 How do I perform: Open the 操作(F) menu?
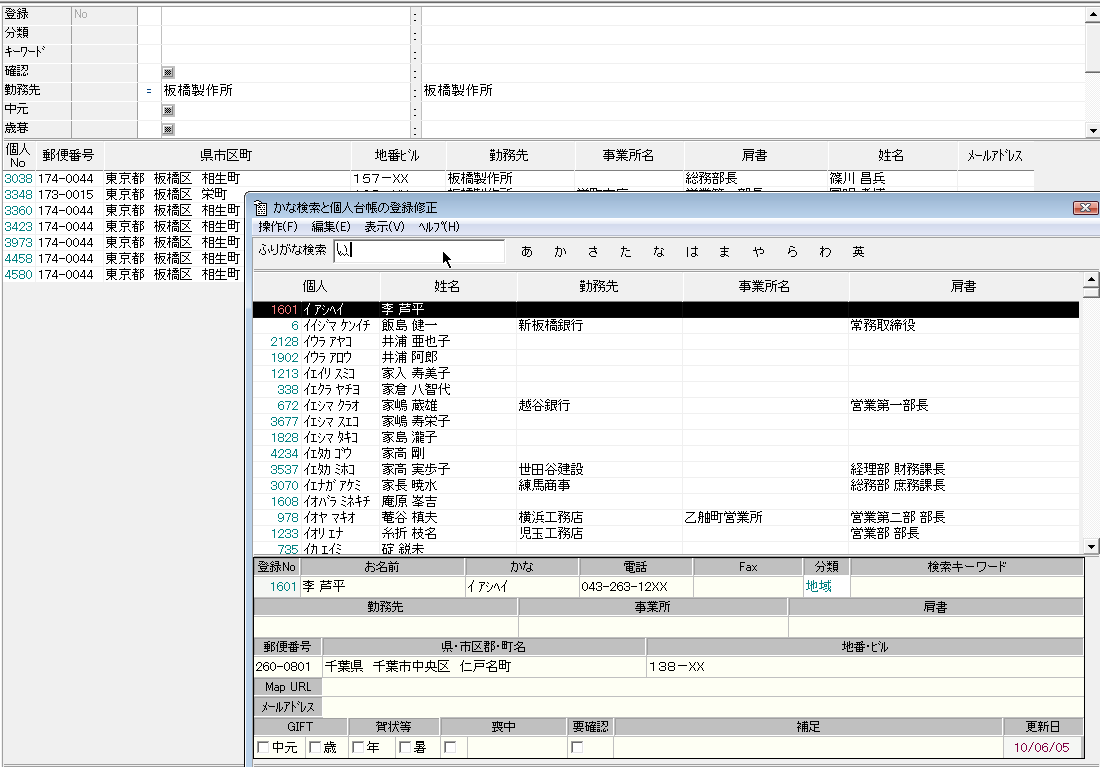(x=278, y=227)
